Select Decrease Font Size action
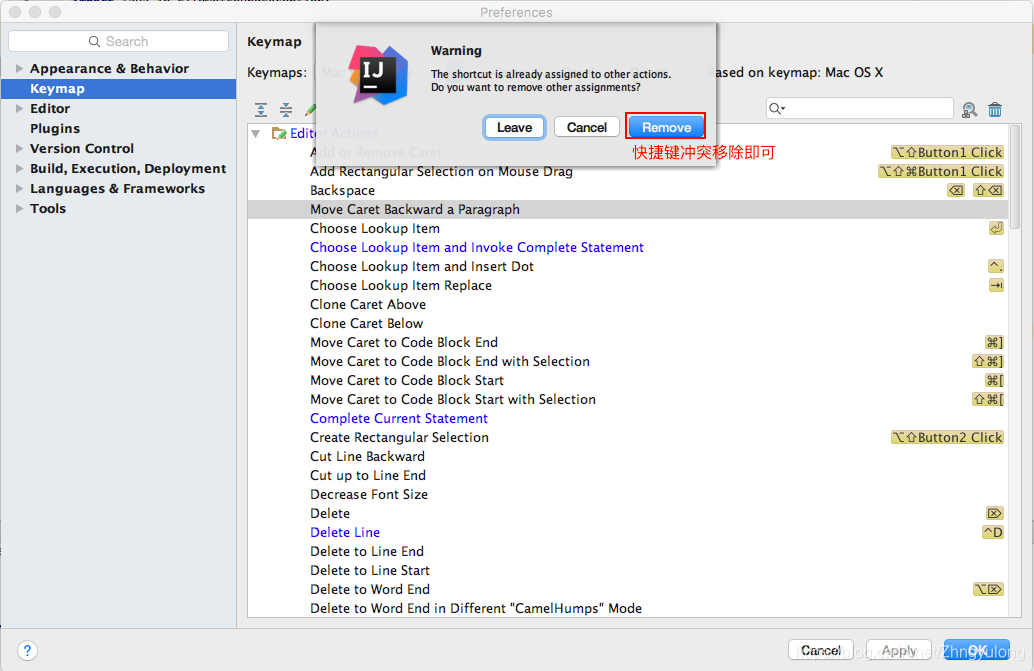 (369, 495)
